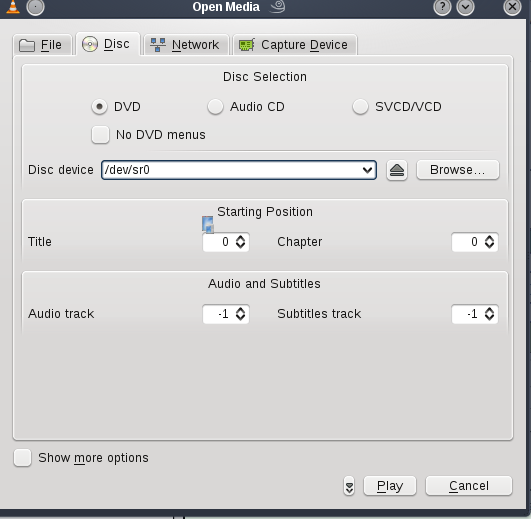This screenshot has height=519, width=531.
Task: Decrease the Audio track spinbox value
Action: click(x=240, y=318)
